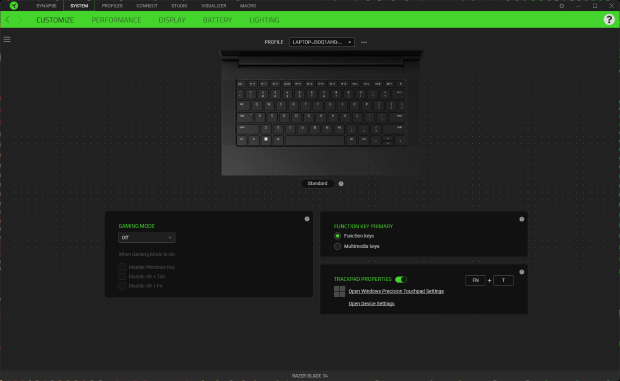620x381 pixels.
Task: Switch to the Performance tab
Action: [x=116, y=20]
